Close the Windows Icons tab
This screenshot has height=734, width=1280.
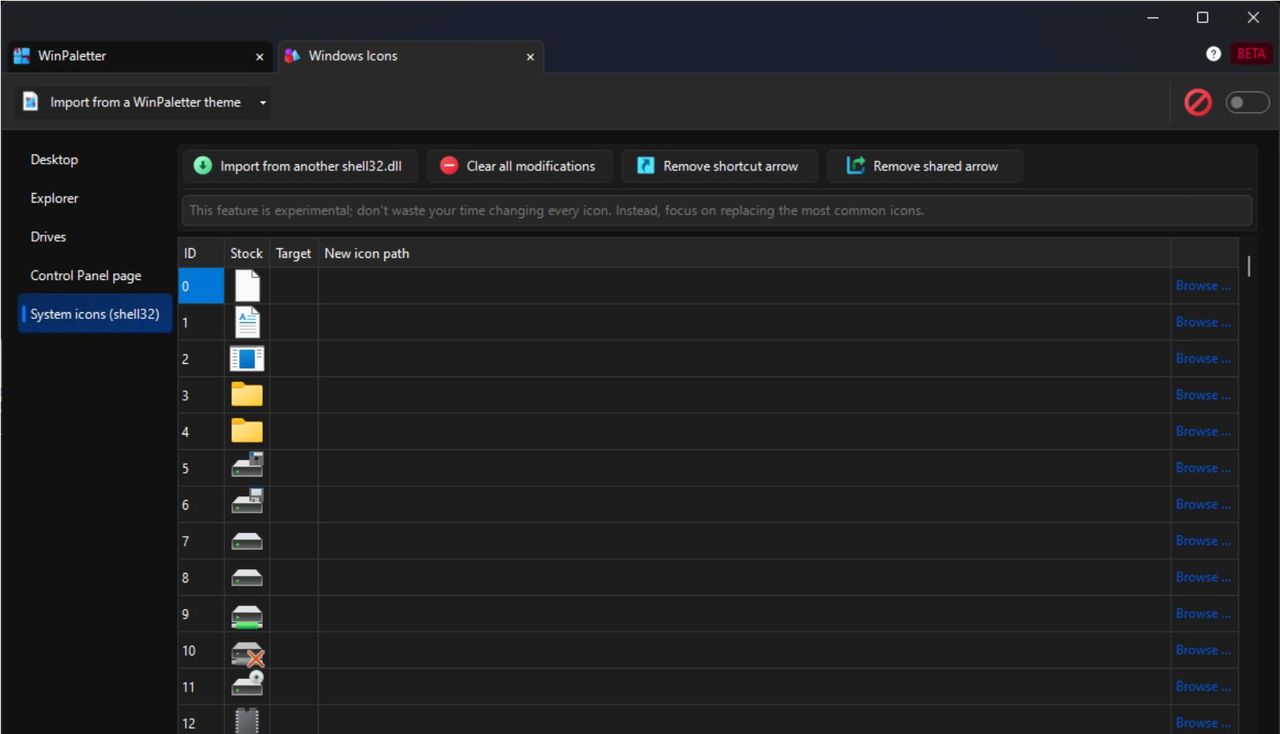530,57
